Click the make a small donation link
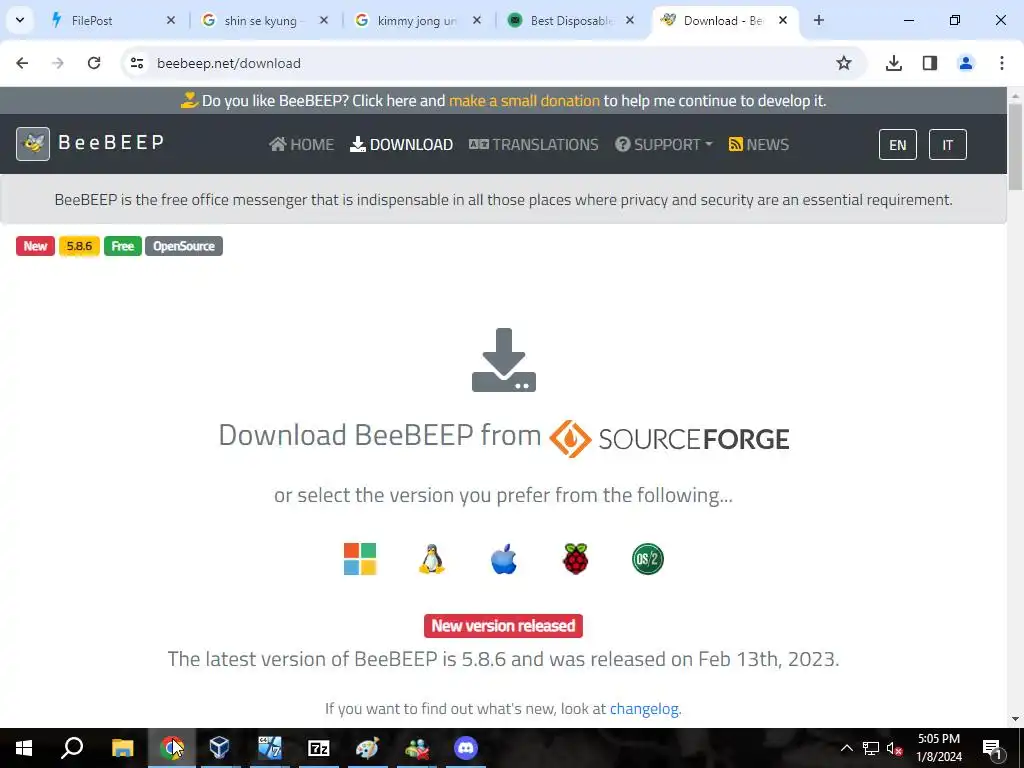1024x768 pixels. coord(524,101)
